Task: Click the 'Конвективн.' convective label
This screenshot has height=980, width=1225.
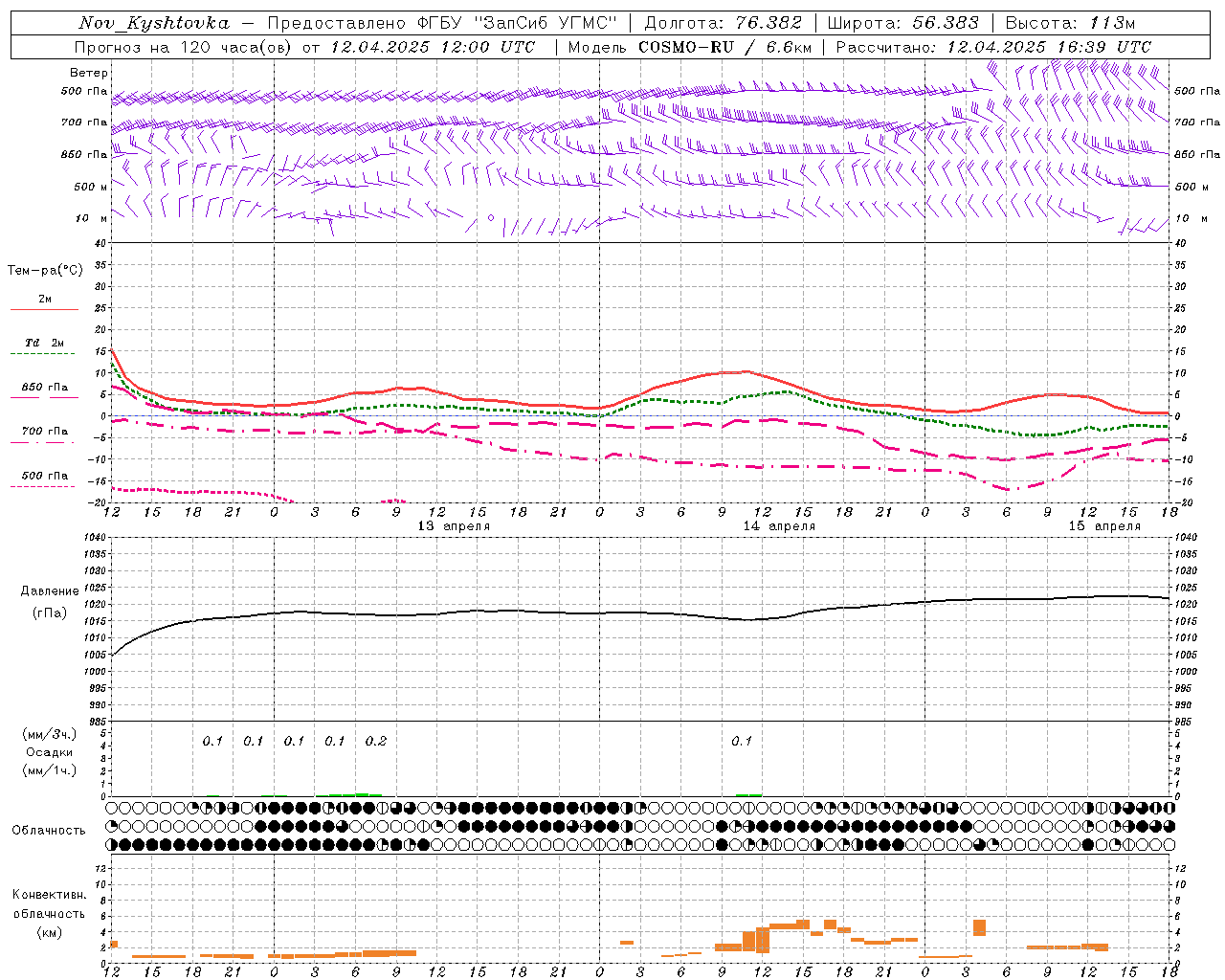Action: [x=50, y=895]
